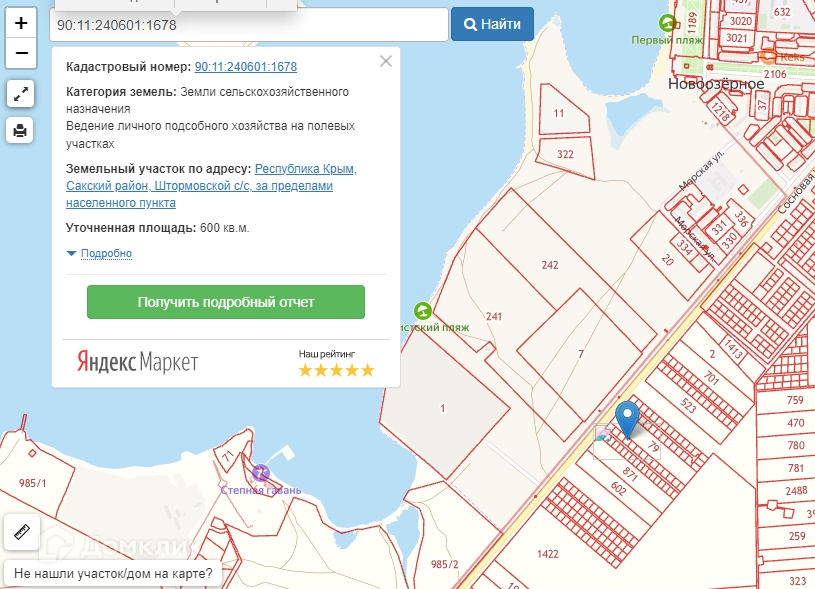Toggle fullscreen map view
Viewport: 815px width, 589px height.
click(20, 94)
